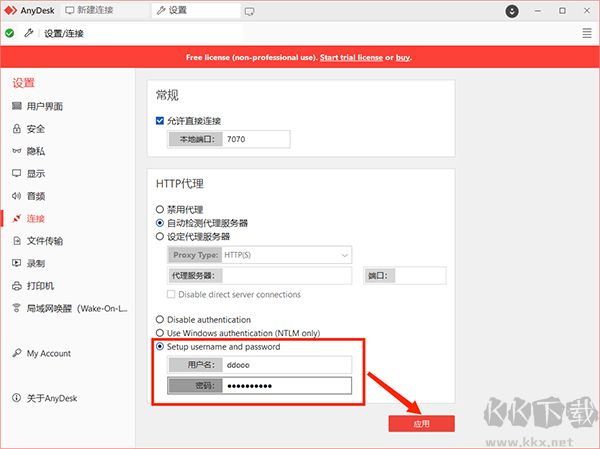
Task: Select 自动检测代理服务器 radio option
Action: coord(160,223)
